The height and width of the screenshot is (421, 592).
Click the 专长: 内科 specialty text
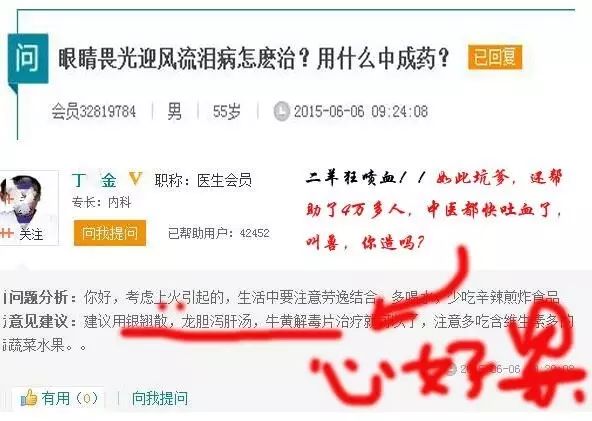pyautogui.click(x=101, y=203)
